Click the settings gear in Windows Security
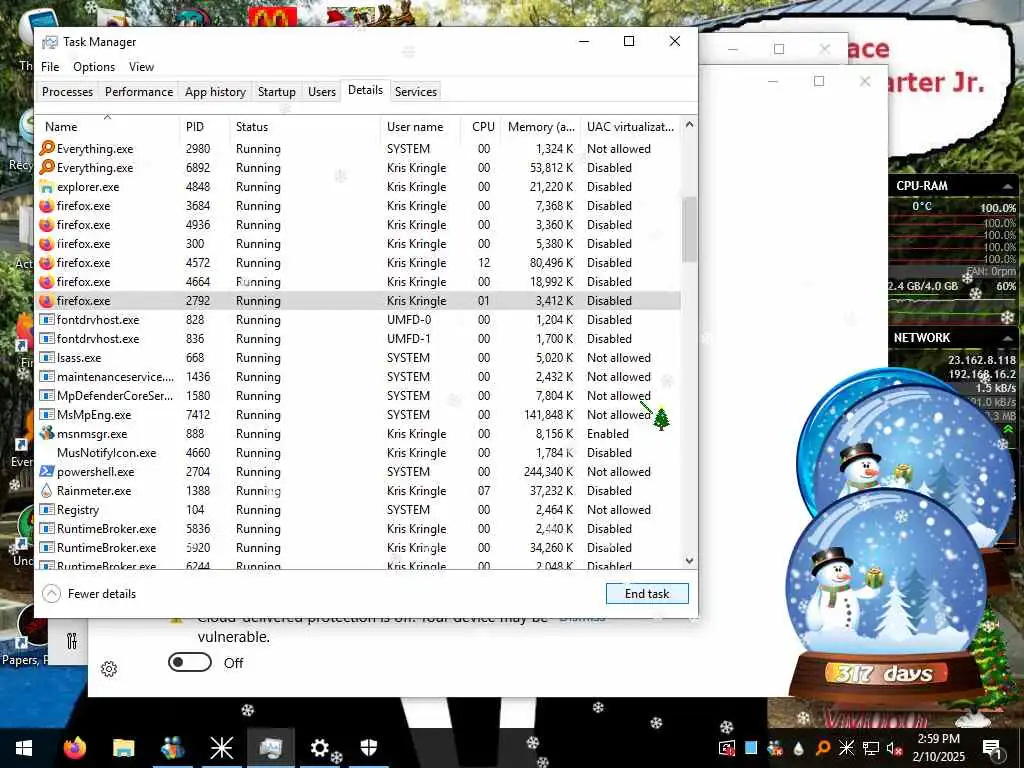The width and height of the screenshot is (1024, 768). tap(109, 669)
